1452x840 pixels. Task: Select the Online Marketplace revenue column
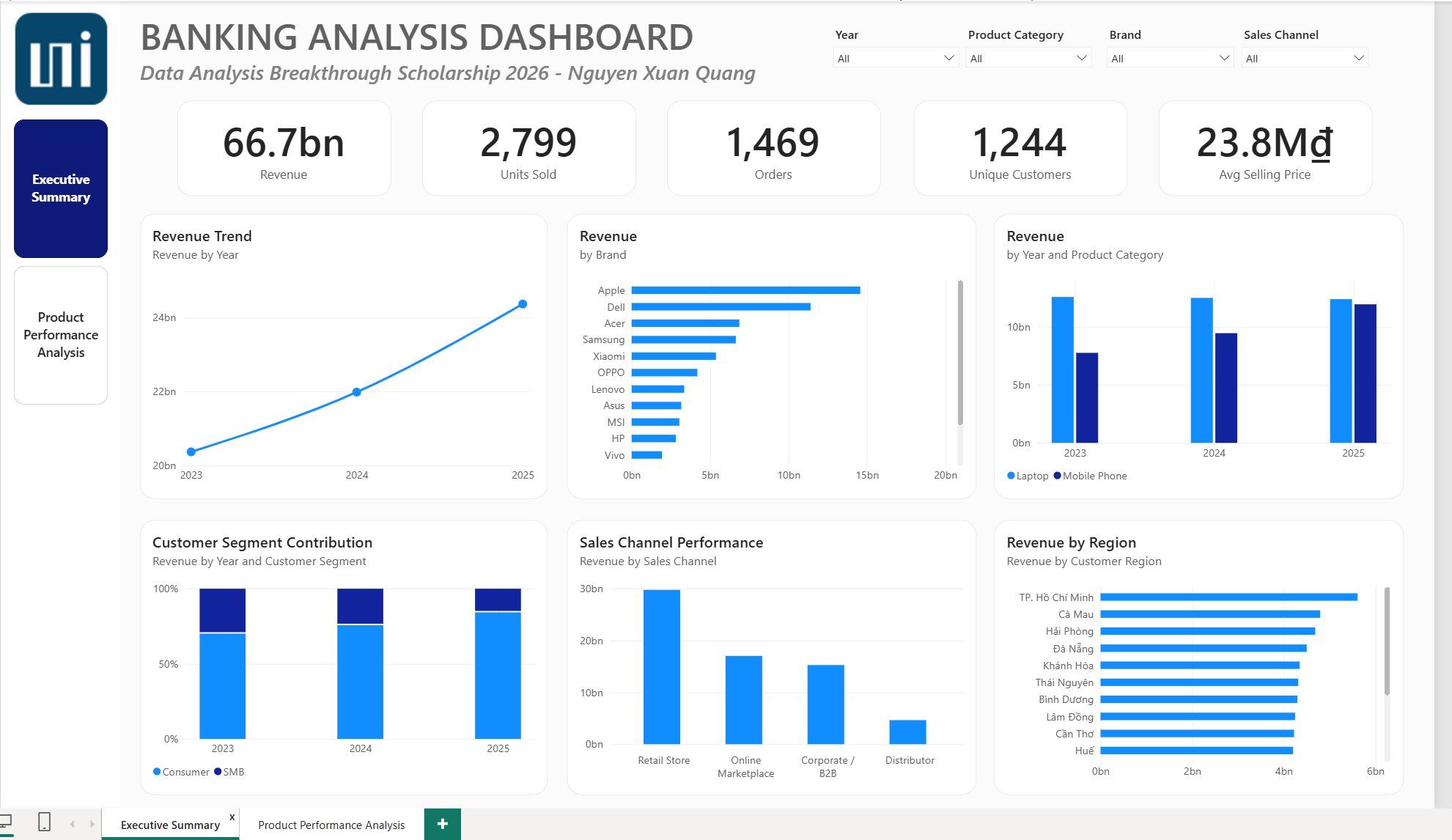click(x=744, y=700)
